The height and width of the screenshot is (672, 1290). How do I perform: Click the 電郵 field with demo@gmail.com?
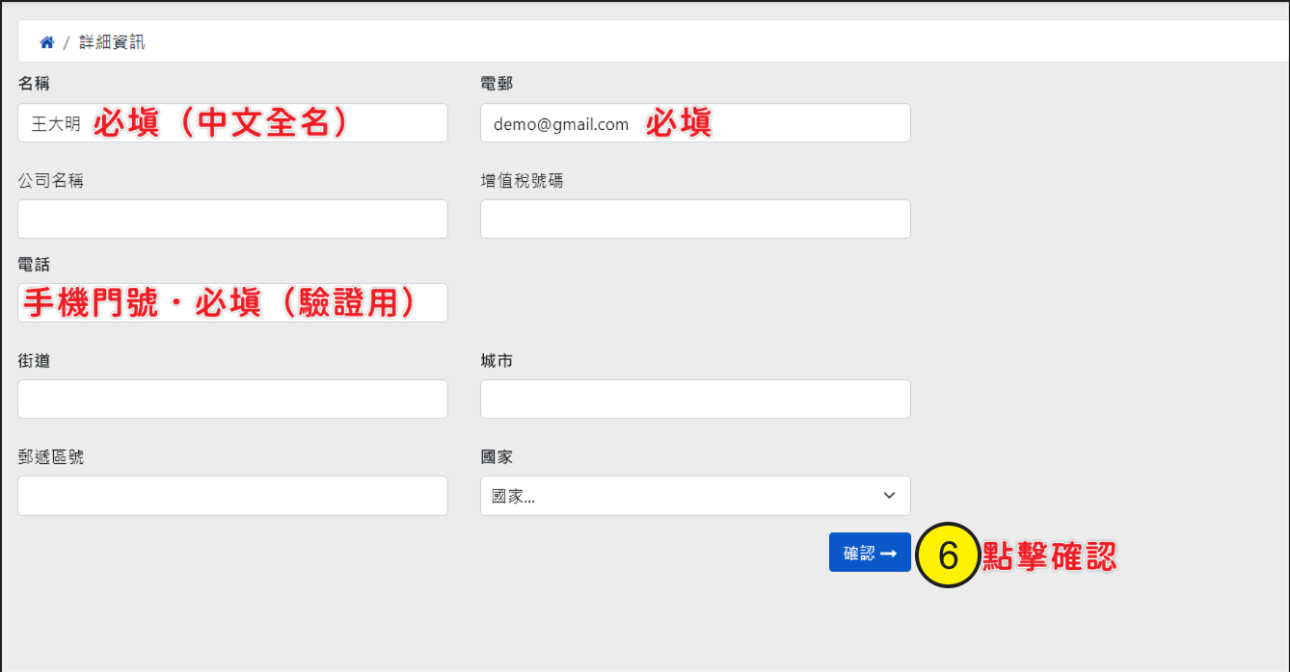tap(695, 123)
